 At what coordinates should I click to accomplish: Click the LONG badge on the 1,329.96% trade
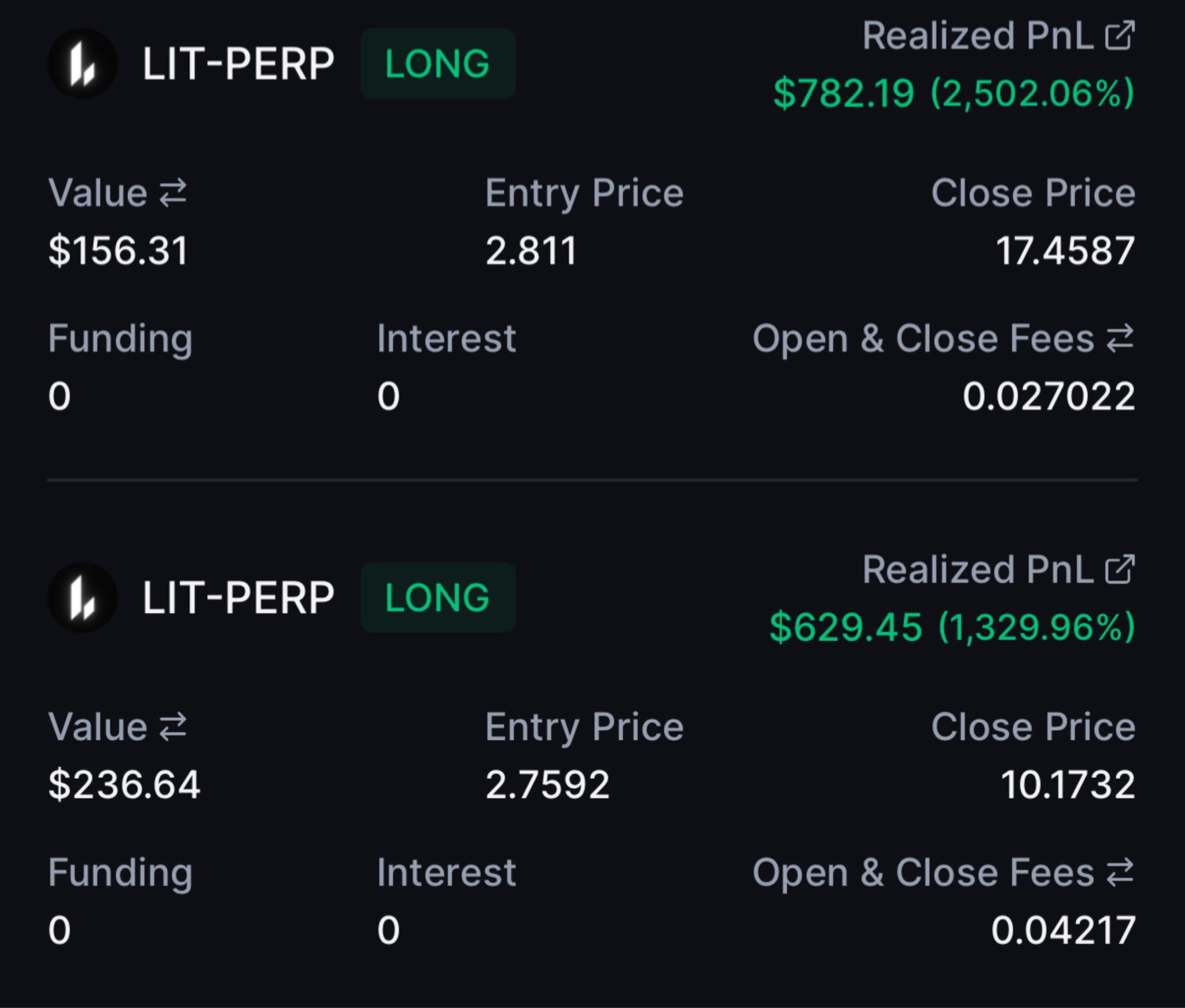(x=437, y=598)
